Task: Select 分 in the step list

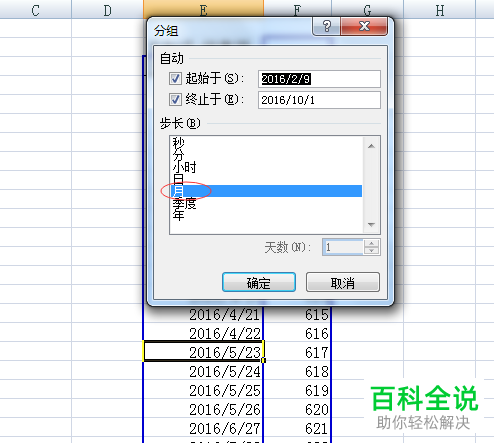Action: click(266, 155)
